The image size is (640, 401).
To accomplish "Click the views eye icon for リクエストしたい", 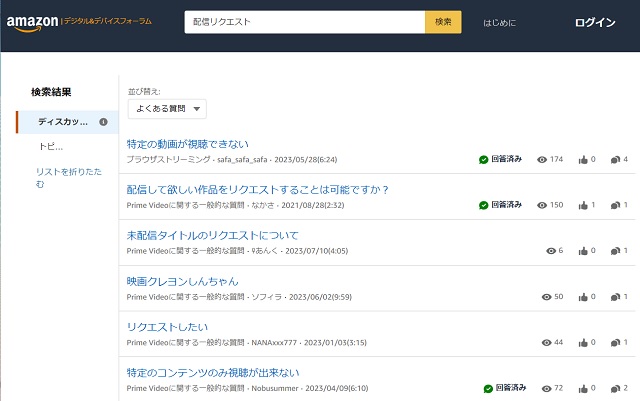I will click(547, 343).
